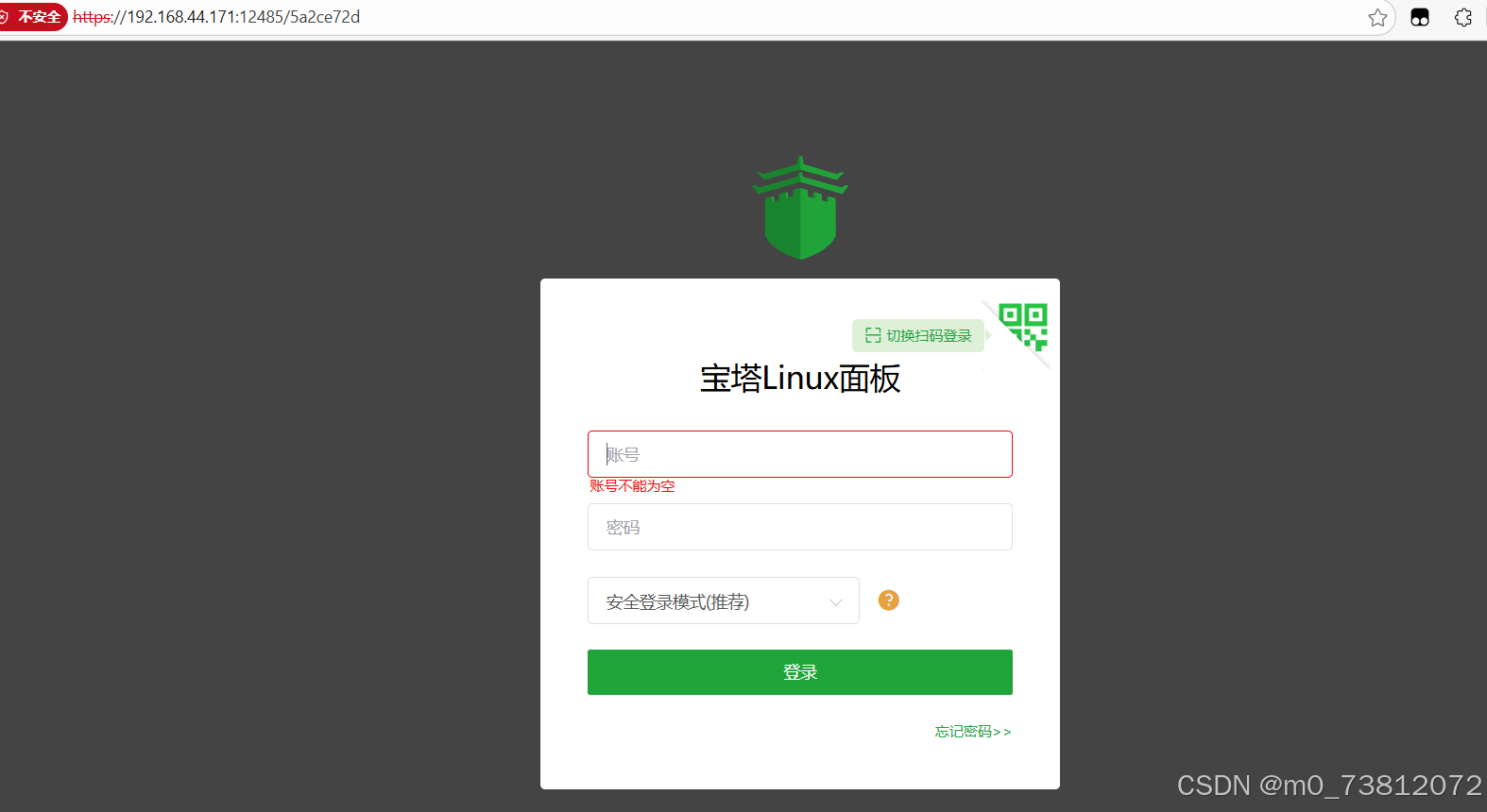Open the 忘记密码>> link

[973, 732]
